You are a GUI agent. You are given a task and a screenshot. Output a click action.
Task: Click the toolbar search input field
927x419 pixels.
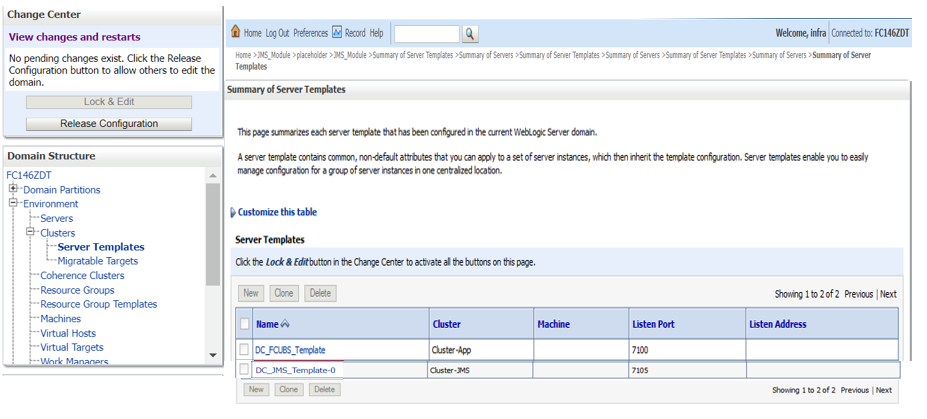point(427,34)
